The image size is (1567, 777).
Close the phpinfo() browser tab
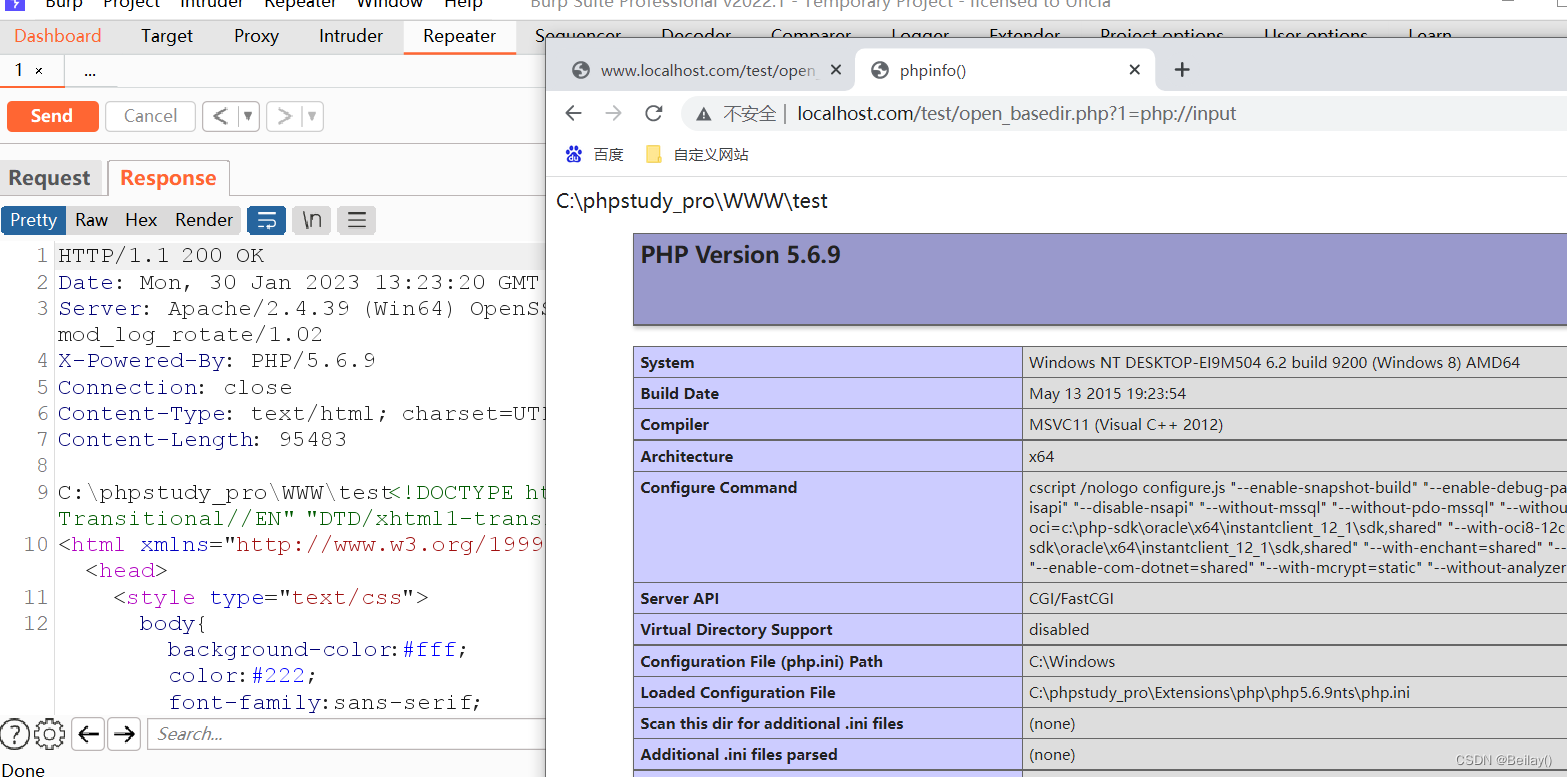point(1135,70)
